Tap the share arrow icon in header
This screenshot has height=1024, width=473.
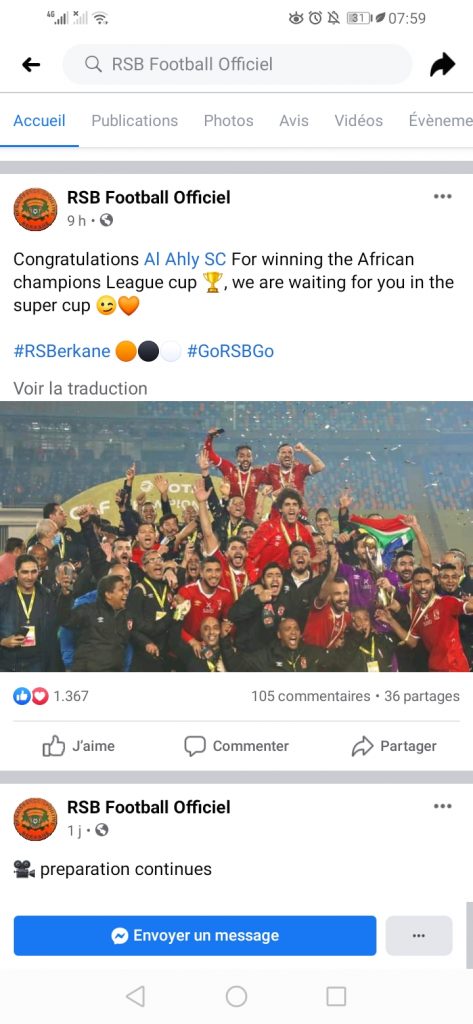pyautogui.click(x=442, y=65)
